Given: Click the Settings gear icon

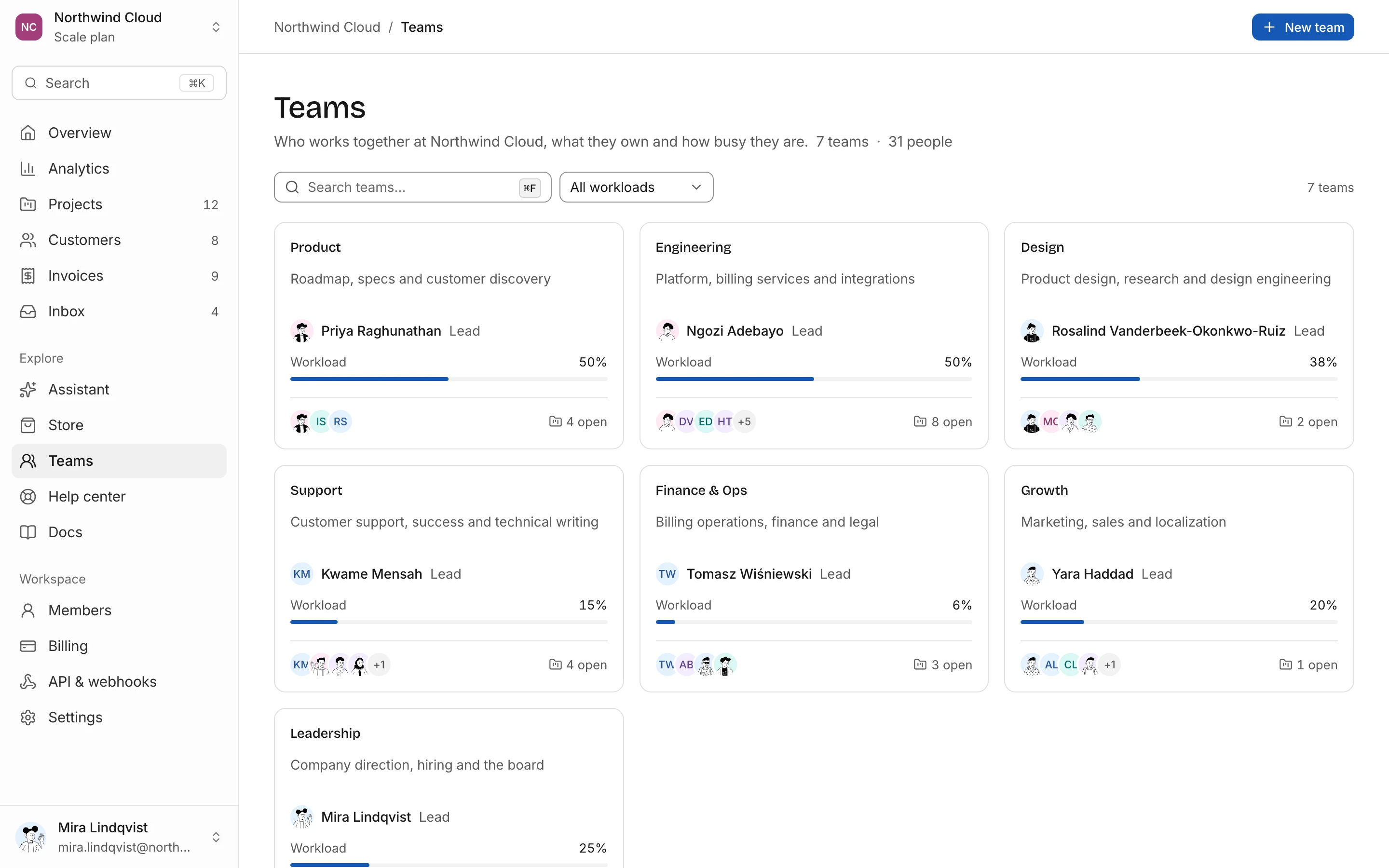Looking at the screenshot, I should click(x=27, y=717).
